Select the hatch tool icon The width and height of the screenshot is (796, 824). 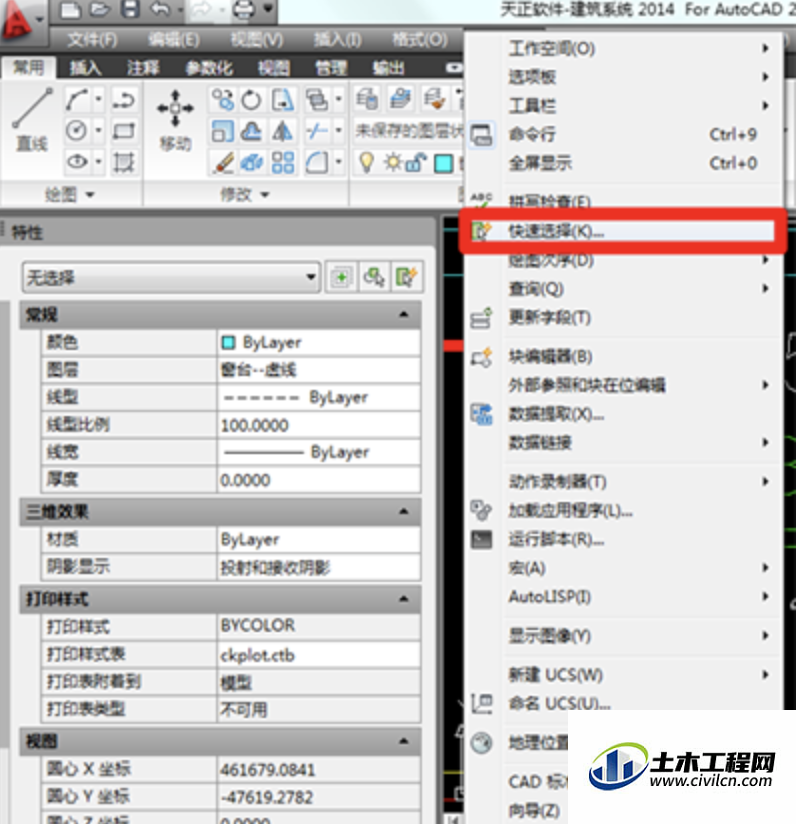point(124,162)
